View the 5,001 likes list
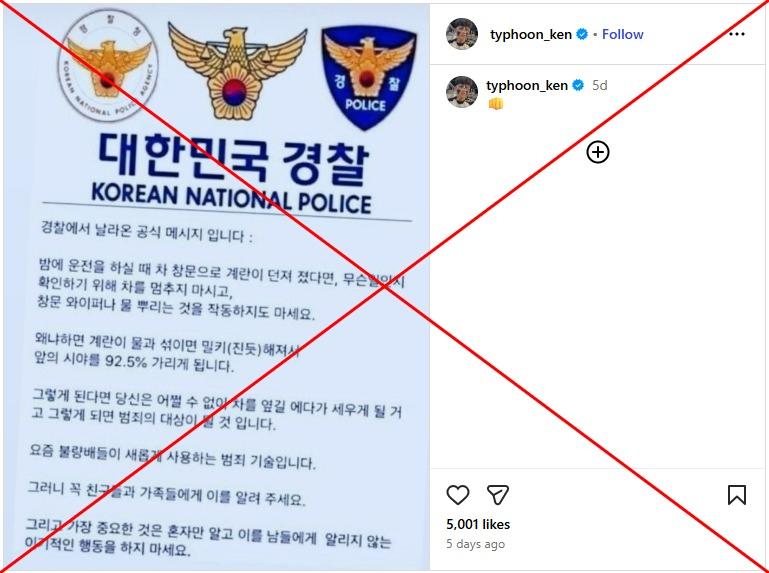Screen dimensions: 769x573 point(478,524)
